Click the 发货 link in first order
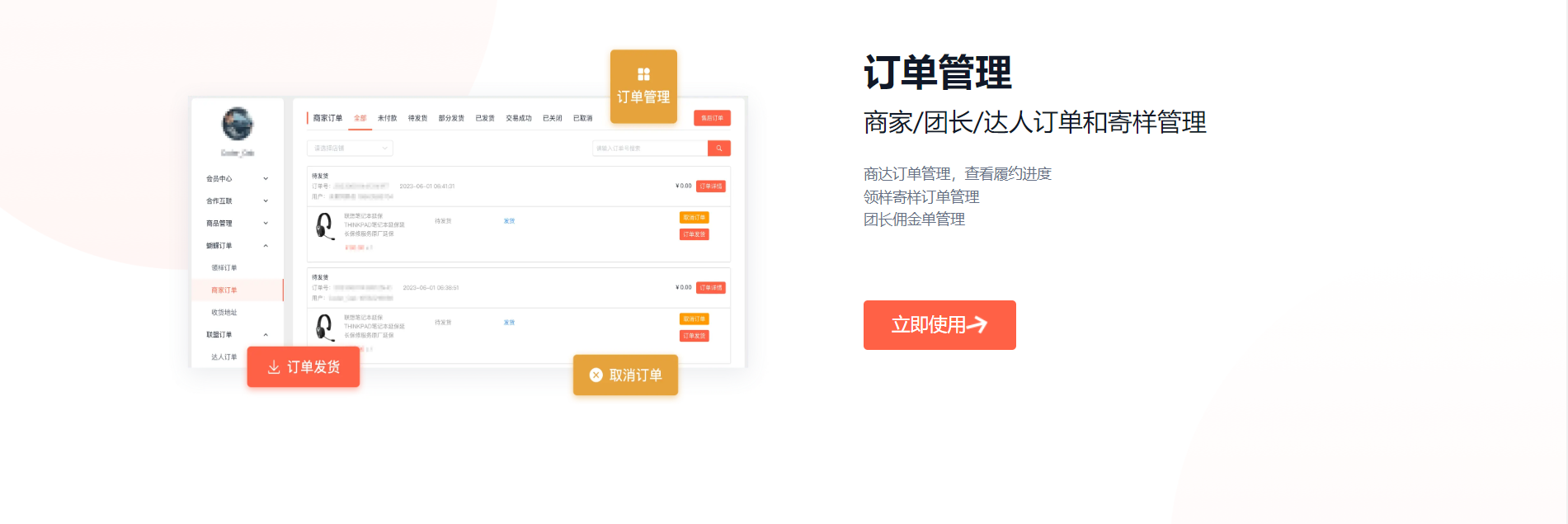This screenshot has height=524, width=1568. pyautogui.click(x=509, y=221)
